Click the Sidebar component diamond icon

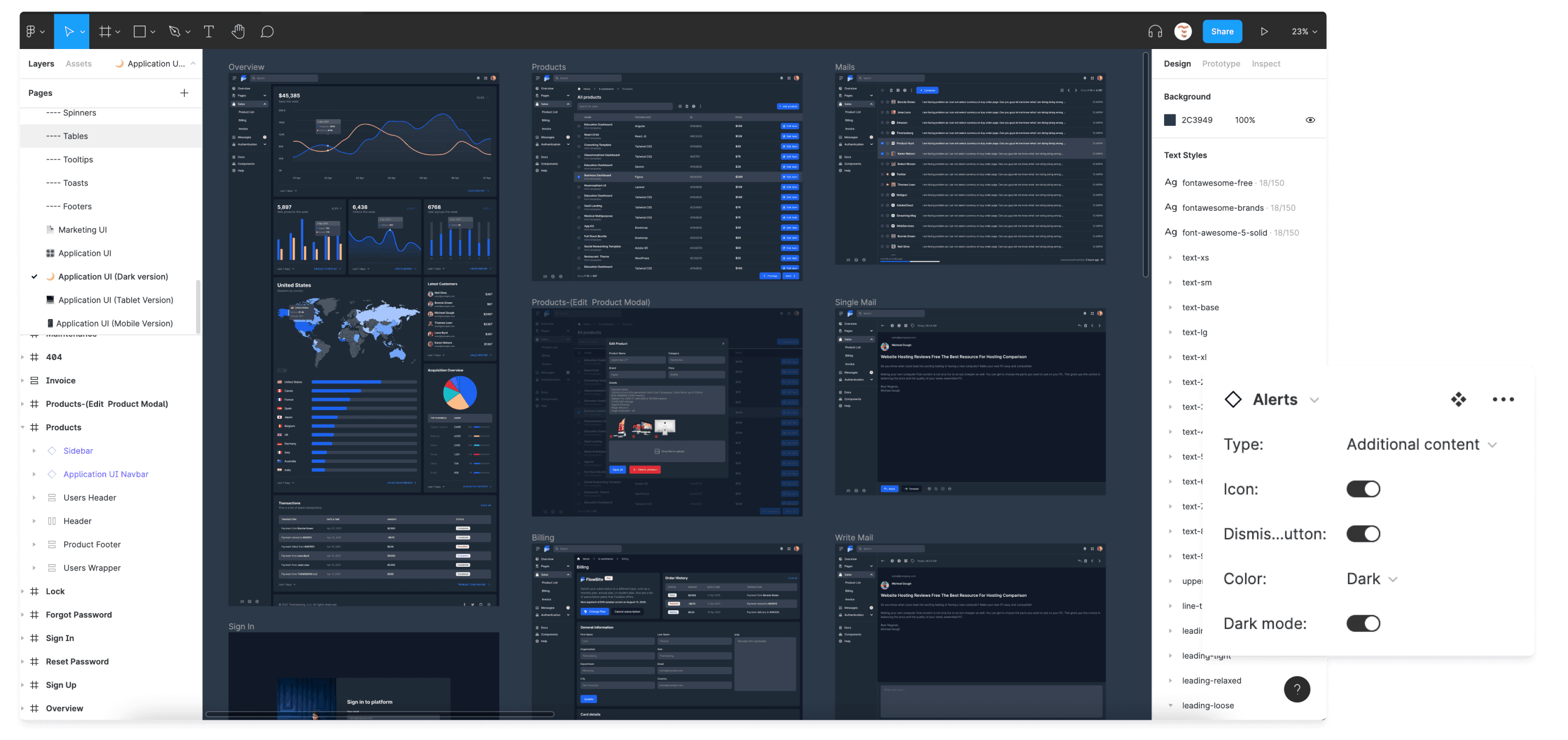52,450
